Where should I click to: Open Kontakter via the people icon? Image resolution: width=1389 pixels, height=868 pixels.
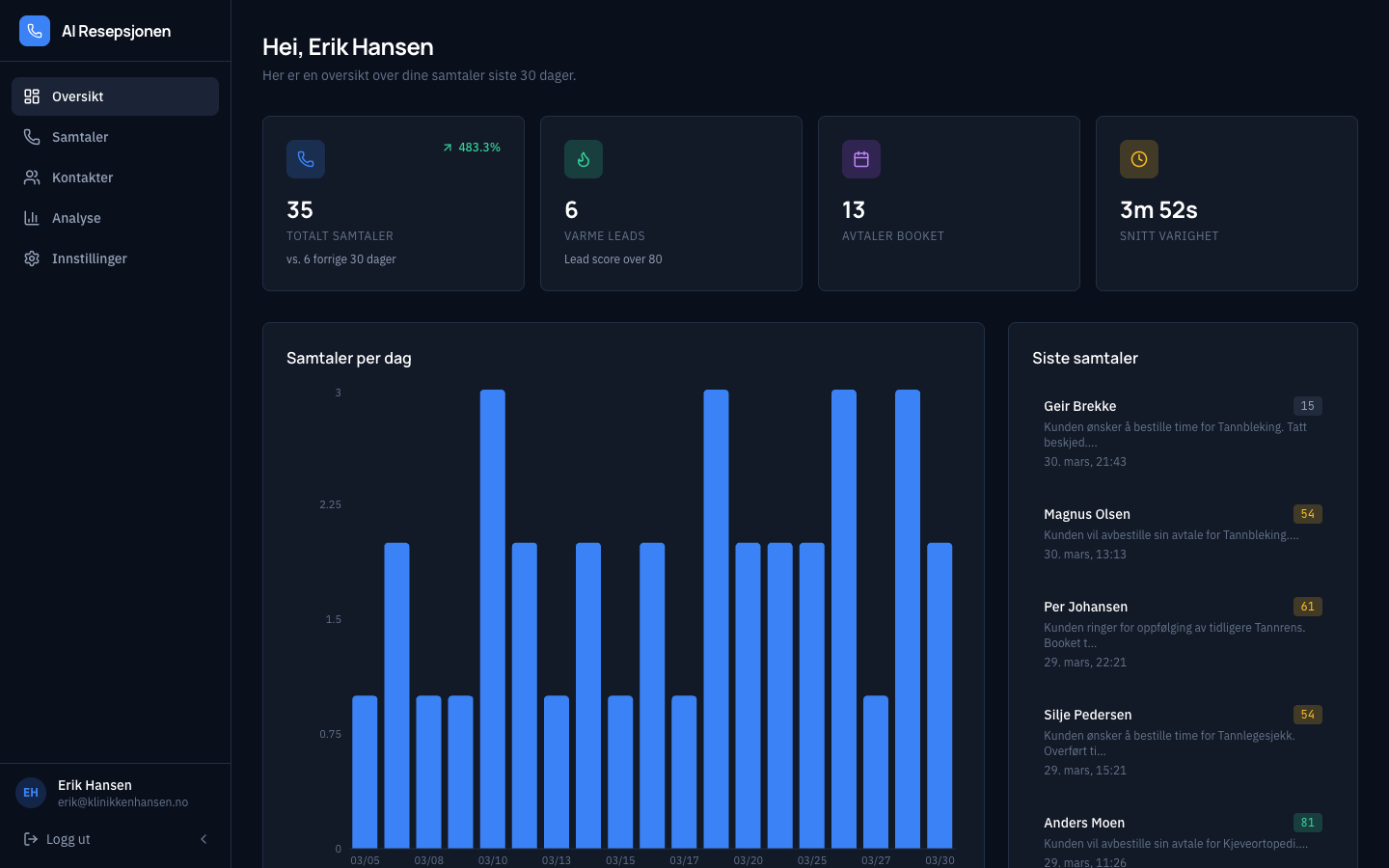32,177
